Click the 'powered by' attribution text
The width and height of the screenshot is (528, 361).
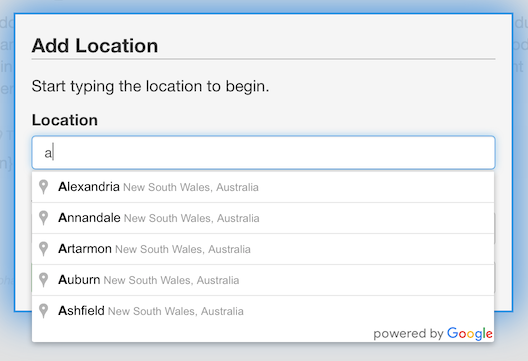coord(408,334)
